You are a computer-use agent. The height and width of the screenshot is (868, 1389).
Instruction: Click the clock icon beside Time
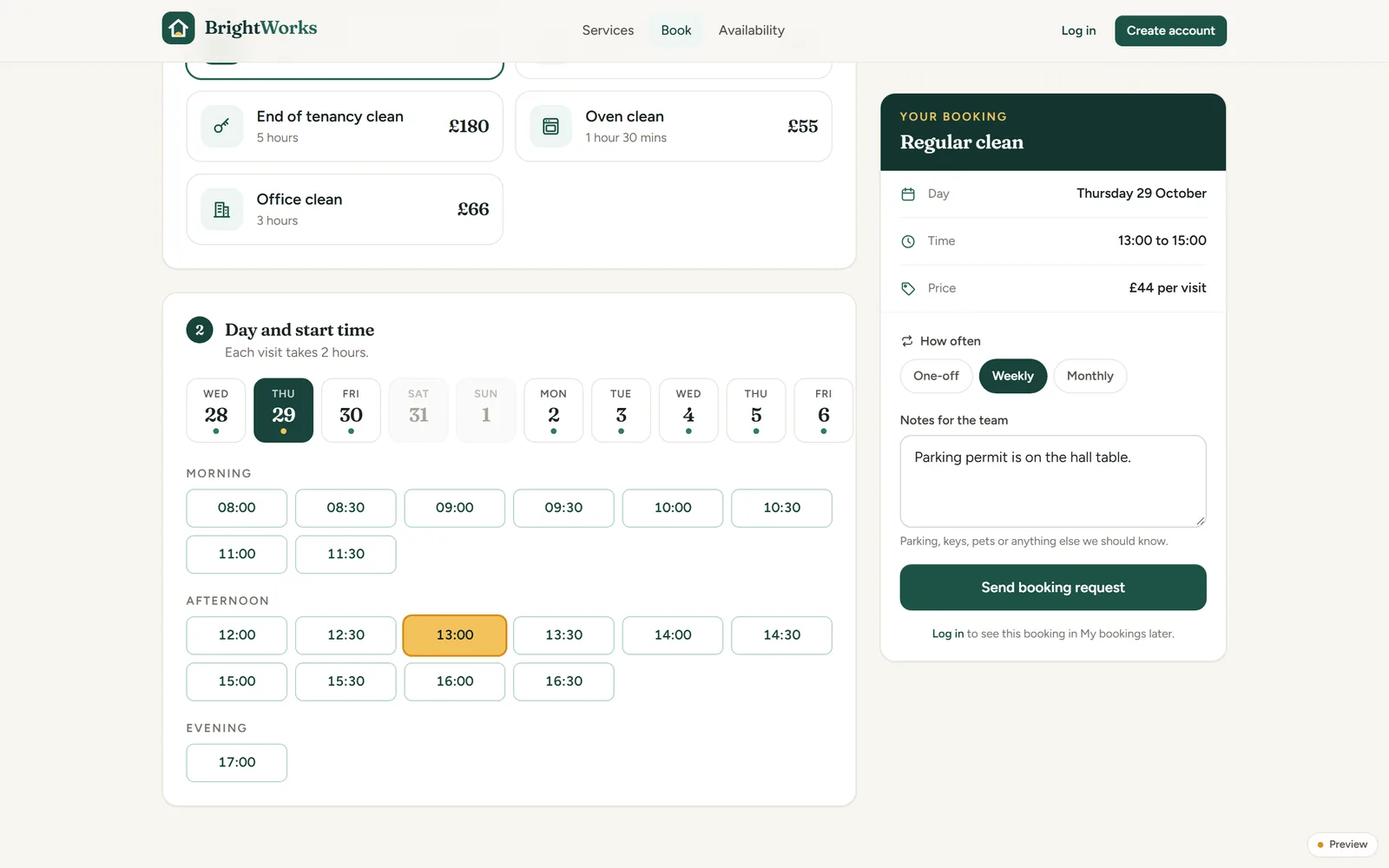click(908, 241)
